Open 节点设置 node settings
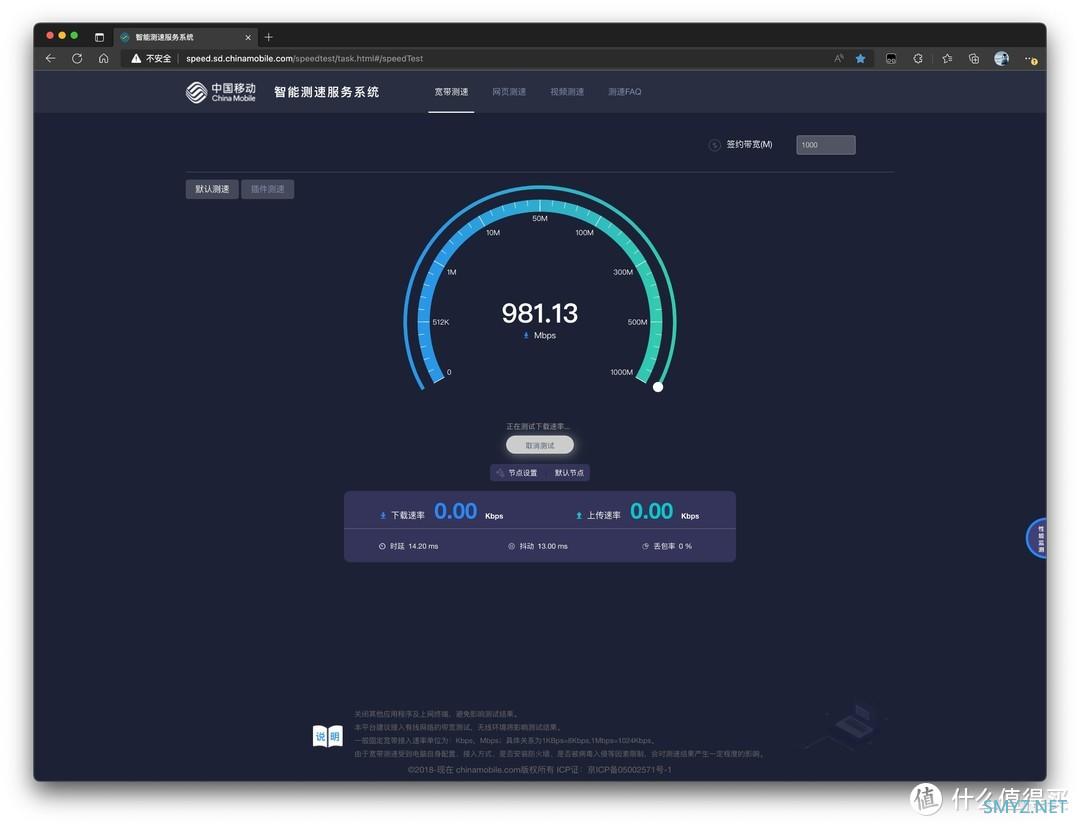1080x826 pixels. pos(517,473)
